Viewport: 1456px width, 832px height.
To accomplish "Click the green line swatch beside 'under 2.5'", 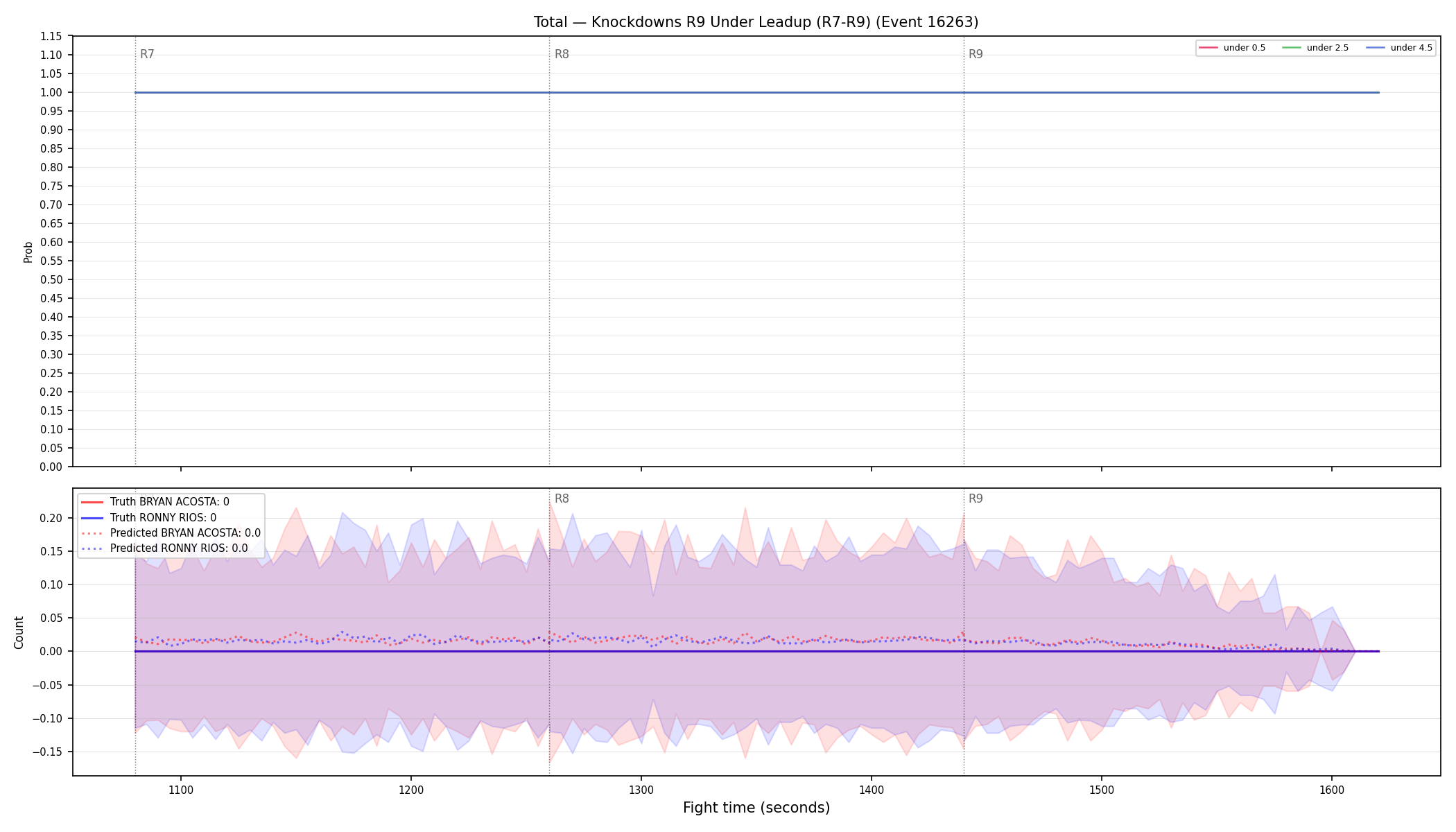I will coord(1292,48).
